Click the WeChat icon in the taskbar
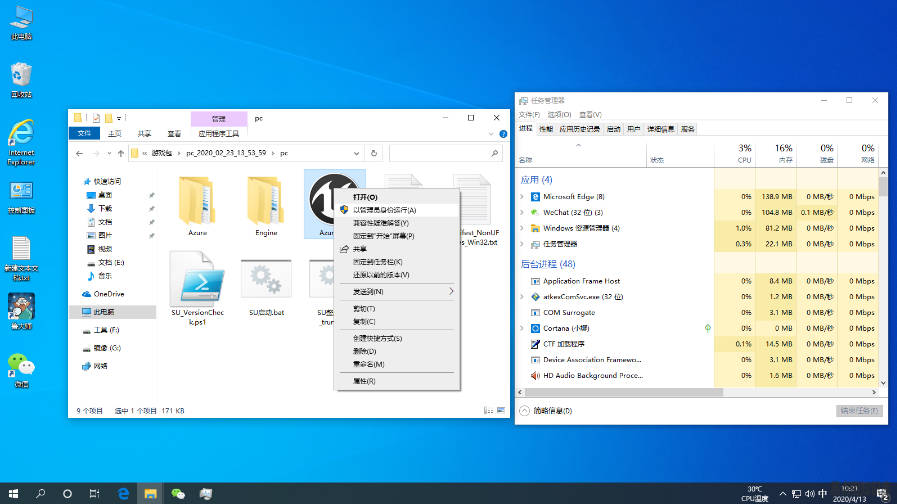This screenshot has width=897, height=504. (x=178, y=493)
